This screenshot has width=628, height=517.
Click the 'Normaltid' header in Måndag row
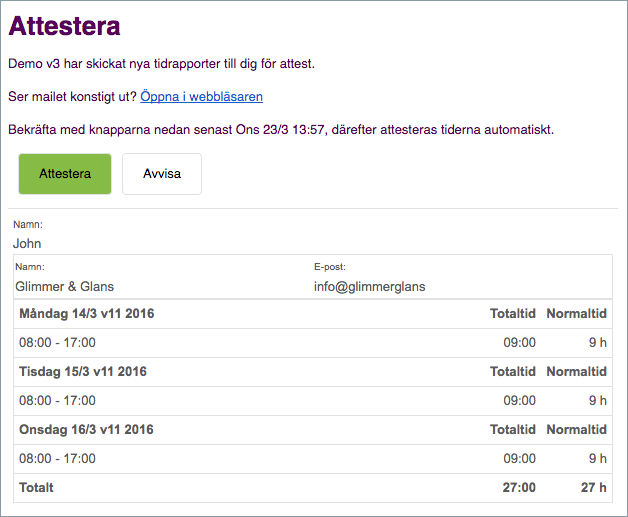[577, 314]
